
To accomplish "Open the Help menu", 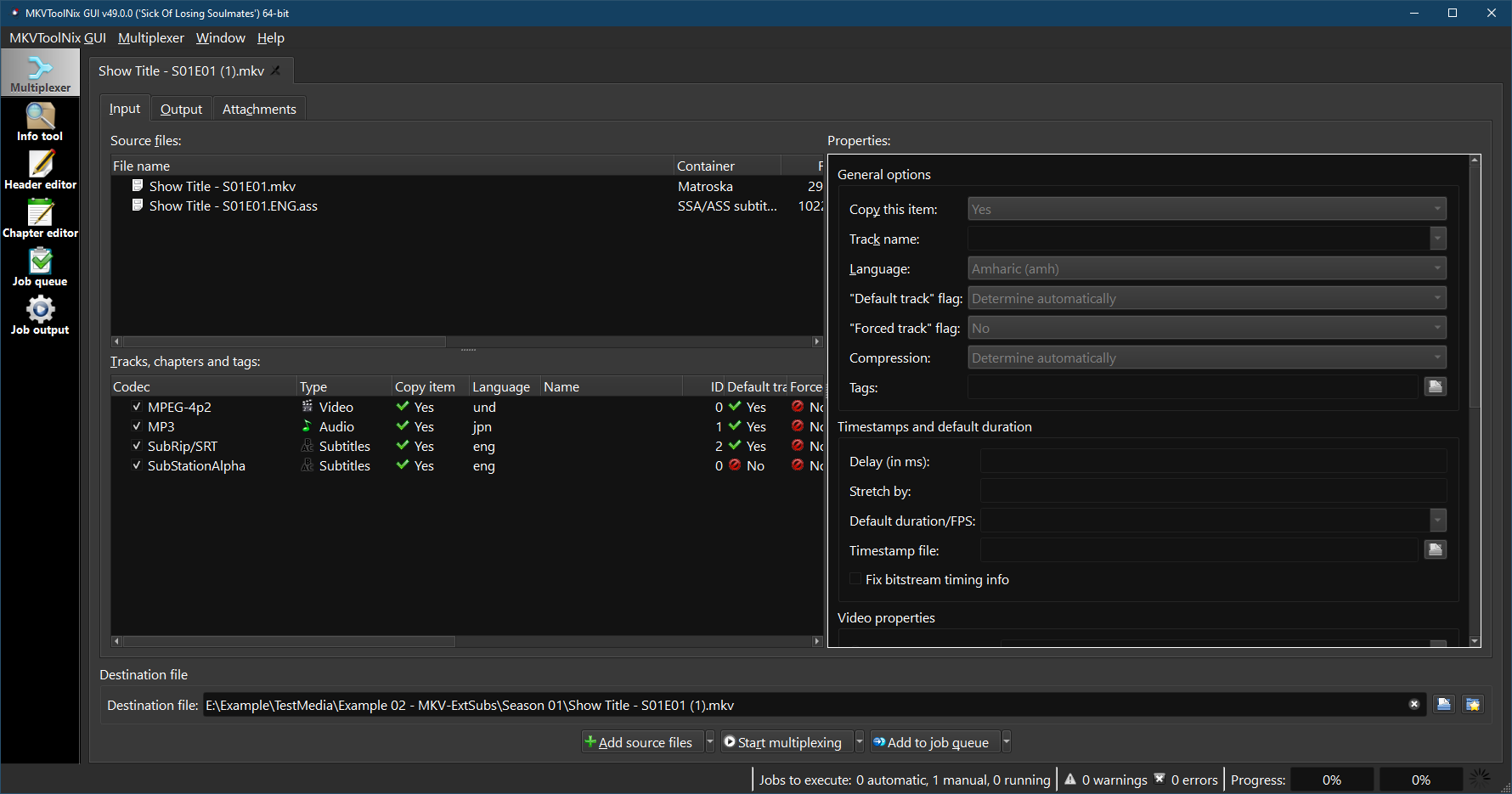I will click(271, 37).
